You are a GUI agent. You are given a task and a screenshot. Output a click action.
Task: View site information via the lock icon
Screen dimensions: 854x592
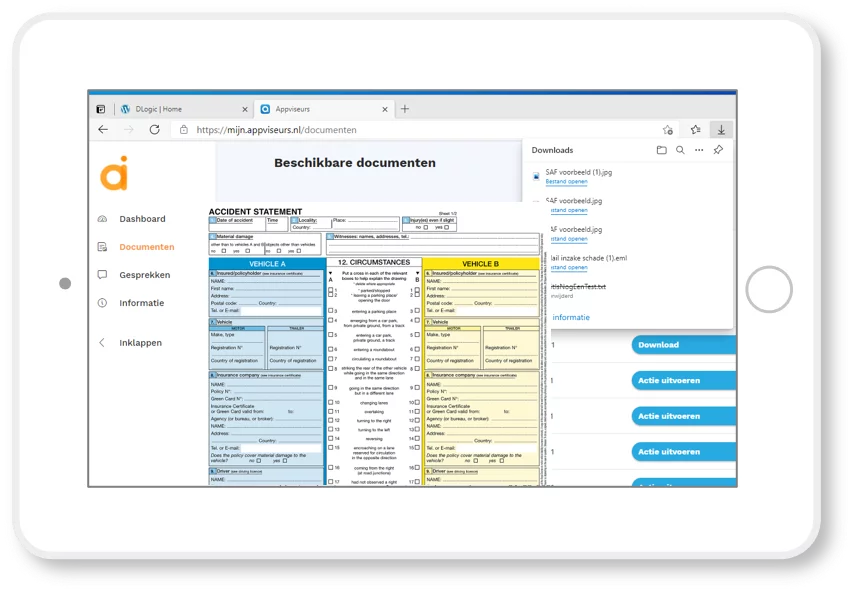click(184, 130)
